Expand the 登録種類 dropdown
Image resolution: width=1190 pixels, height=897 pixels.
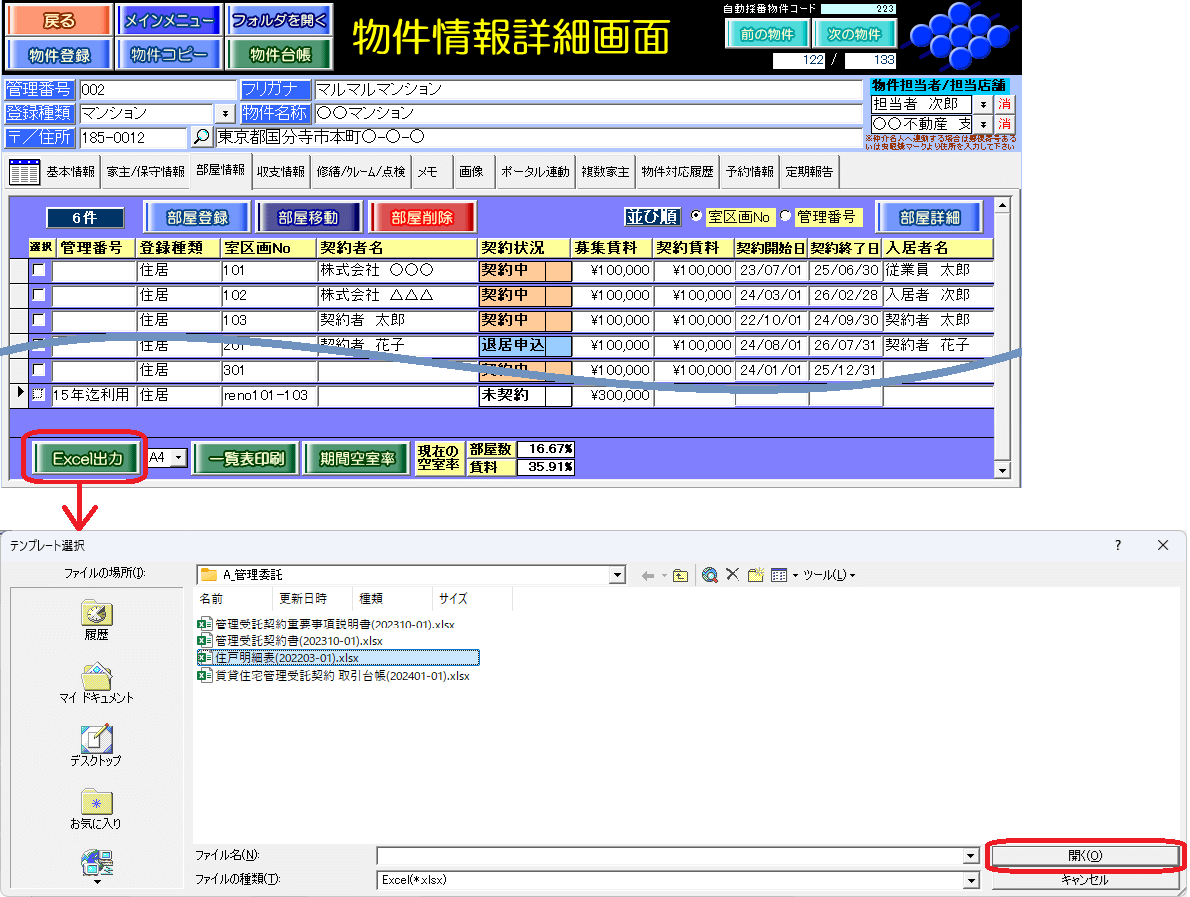(x=224, y=114)
